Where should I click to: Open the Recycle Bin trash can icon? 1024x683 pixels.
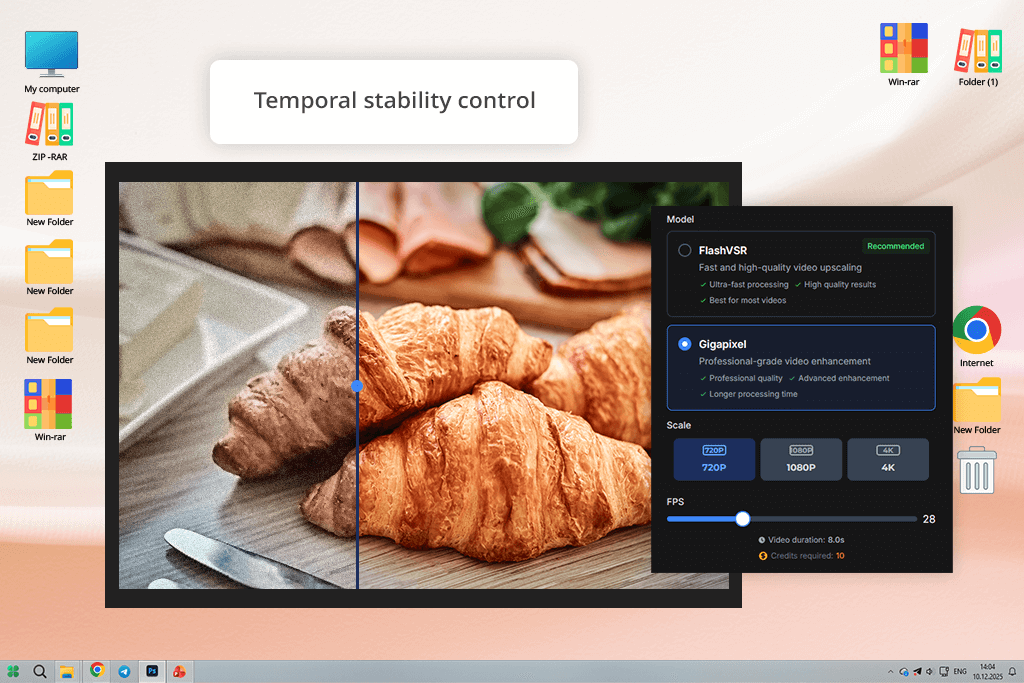(977, 469)
